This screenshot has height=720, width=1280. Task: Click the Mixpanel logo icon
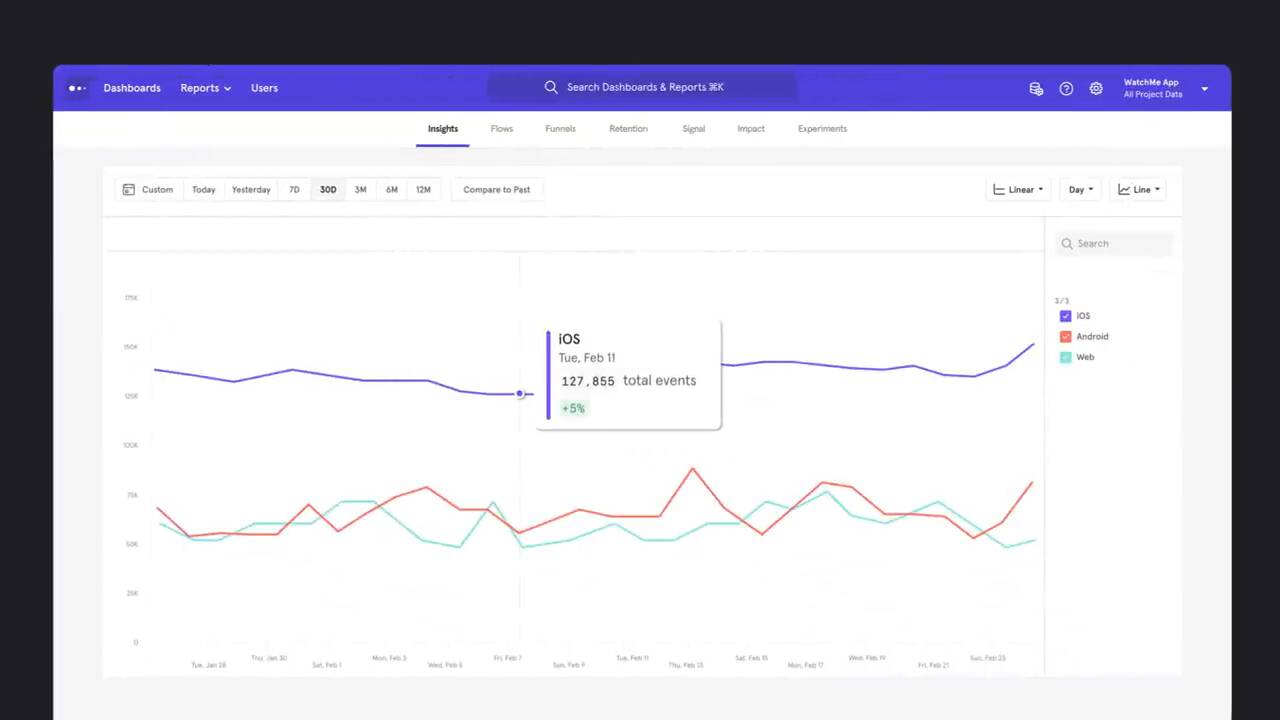pyautogui.click(x=77, y=88)
